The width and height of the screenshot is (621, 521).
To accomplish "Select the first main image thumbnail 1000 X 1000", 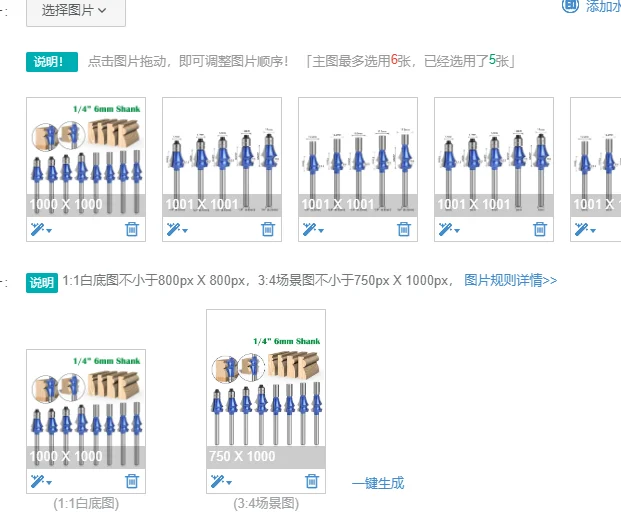I will click(x=86, y=157).
